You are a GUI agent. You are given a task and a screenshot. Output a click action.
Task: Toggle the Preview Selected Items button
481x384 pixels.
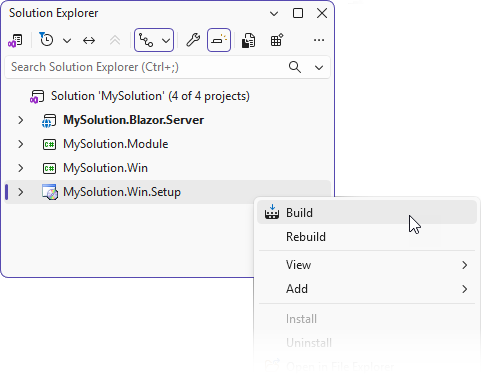tap(219, 40)
